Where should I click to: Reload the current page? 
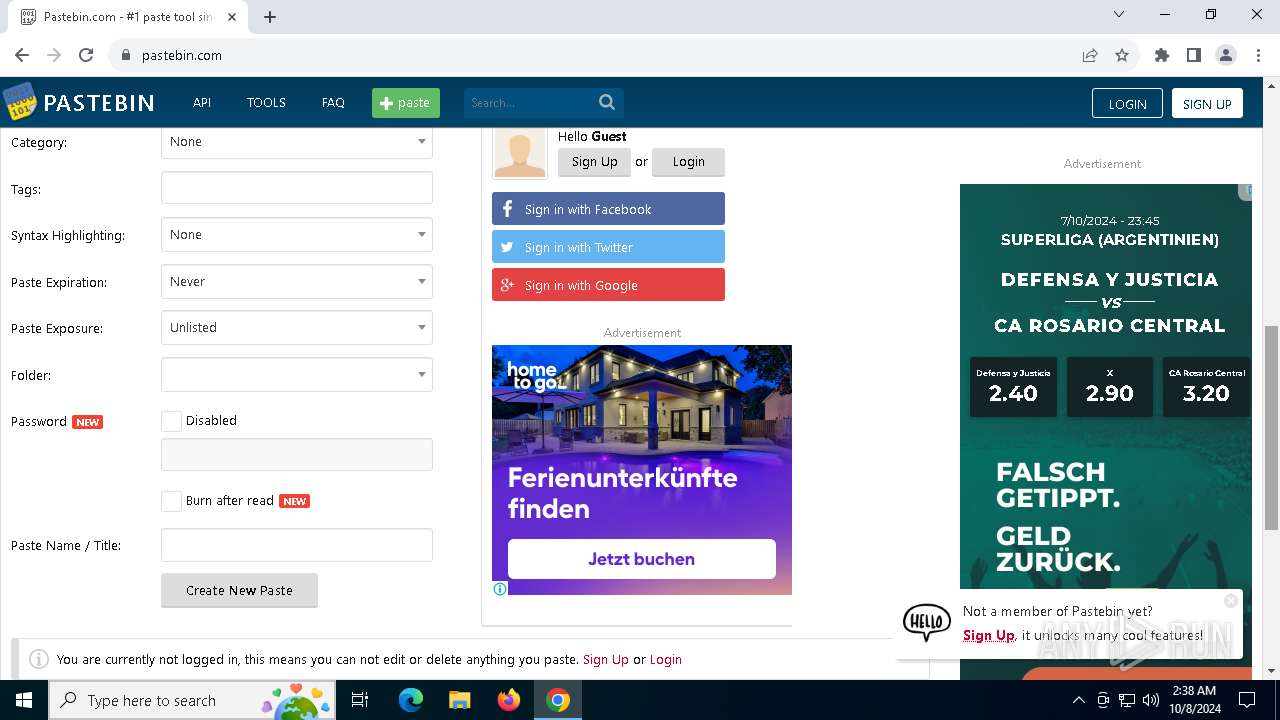(86, 55)
